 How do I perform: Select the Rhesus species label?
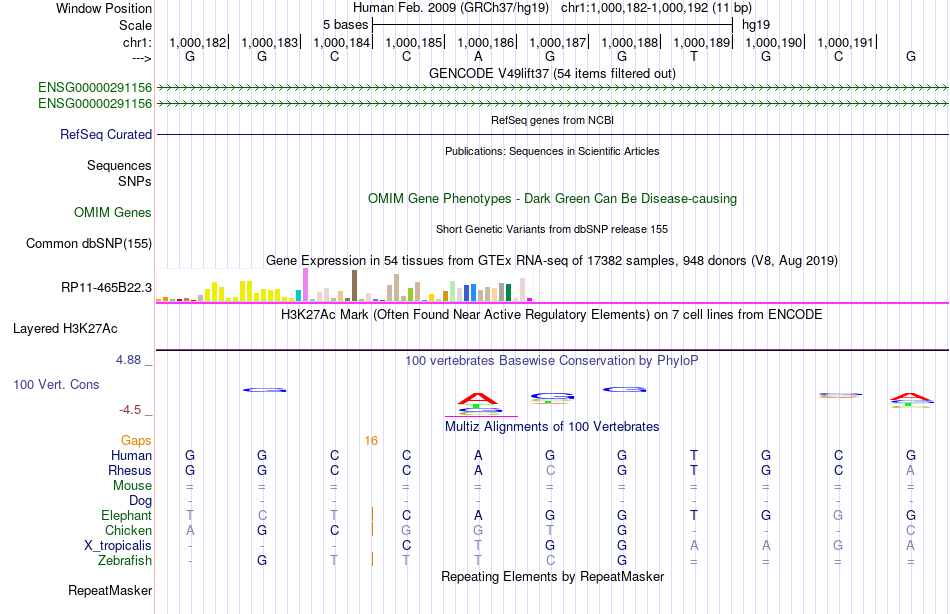pos(130,470)
